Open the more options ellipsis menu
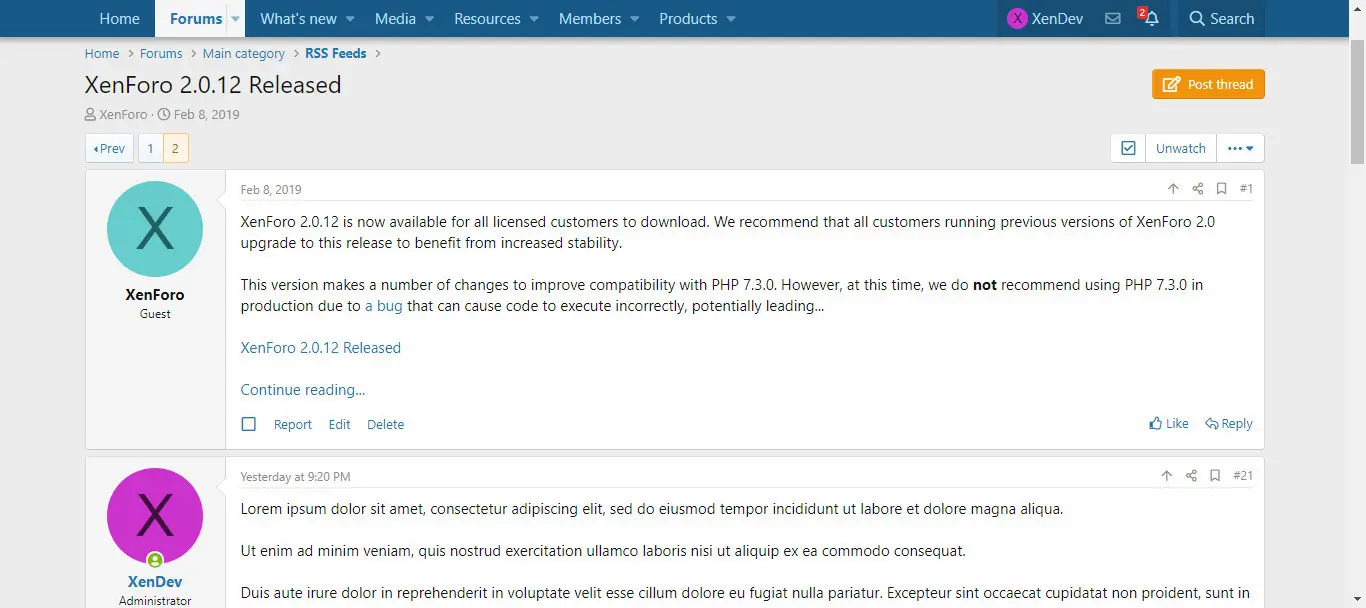The image size is (1366, 608). (1240, 148)
